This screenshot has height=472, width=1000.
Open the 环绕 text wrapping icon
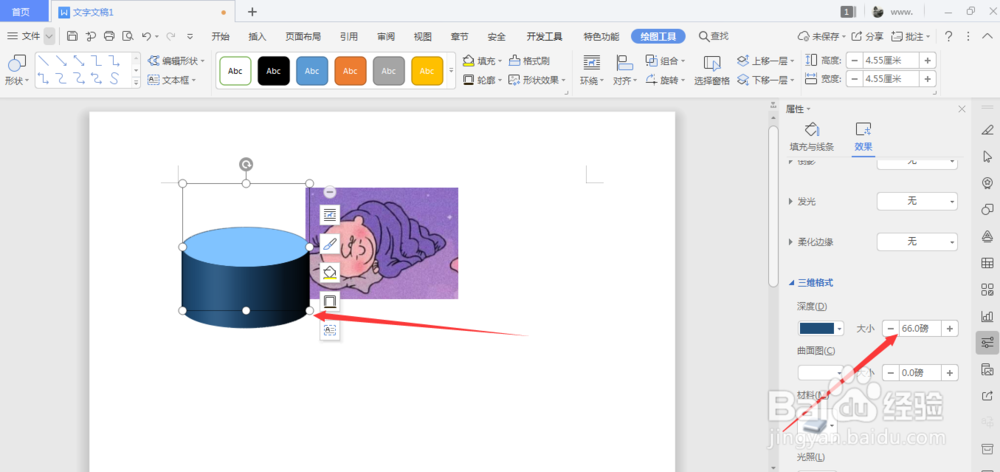[592, 63]
